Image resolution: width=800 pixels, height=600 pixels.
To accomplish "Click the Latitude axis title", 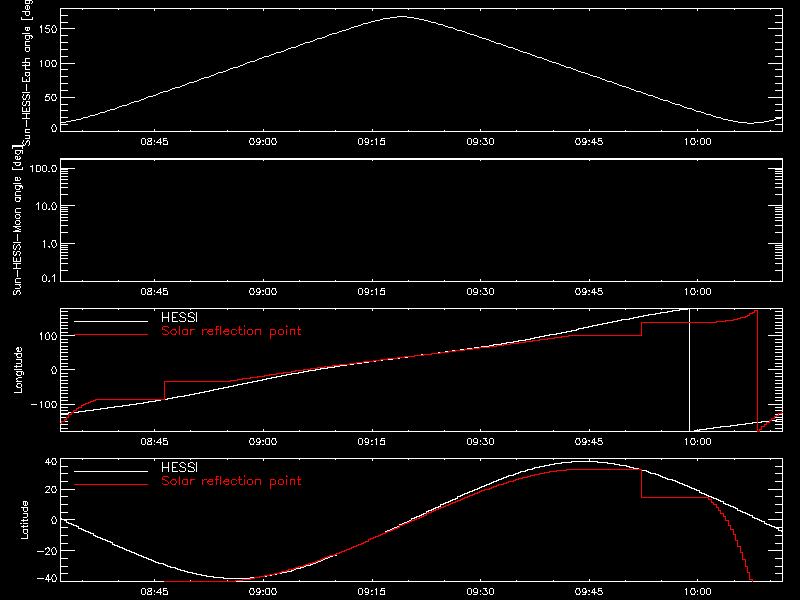I will 24,520.
